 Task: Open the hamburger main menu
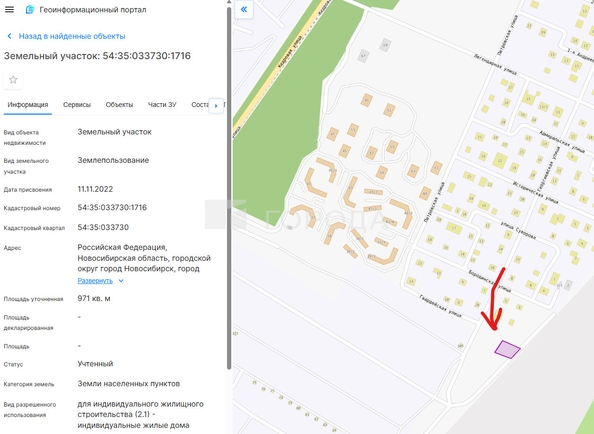click(9, 9)
